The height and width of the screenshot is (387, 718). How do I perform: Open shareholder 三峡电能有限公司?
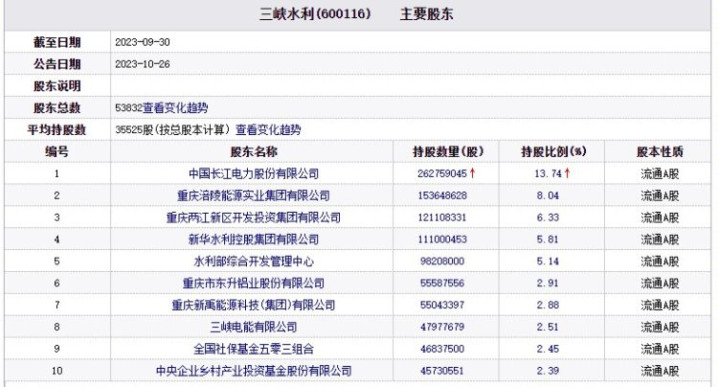point(254,327)
